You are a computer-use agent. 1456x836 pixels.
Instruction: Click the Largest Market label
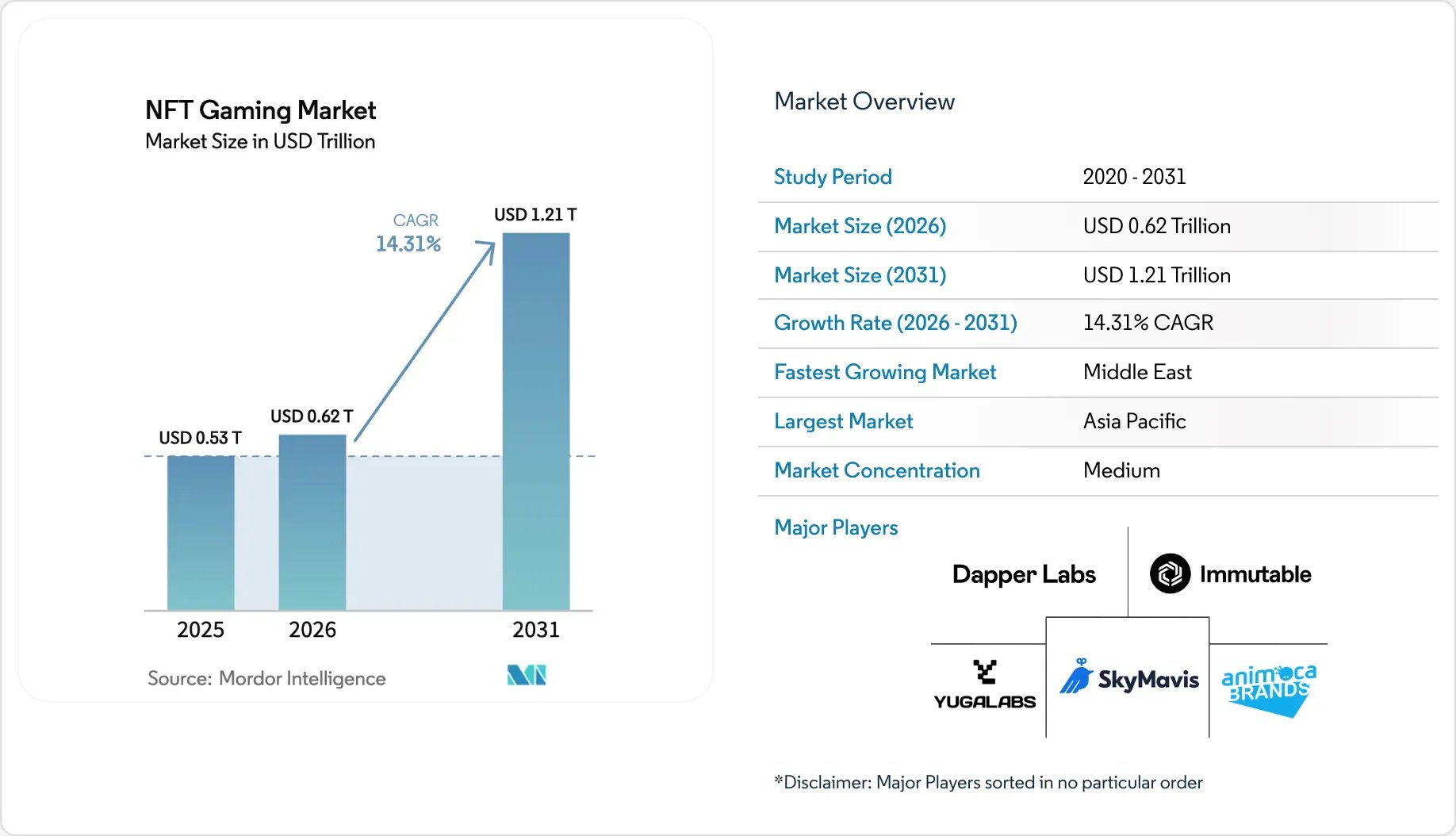click(843, 421)
